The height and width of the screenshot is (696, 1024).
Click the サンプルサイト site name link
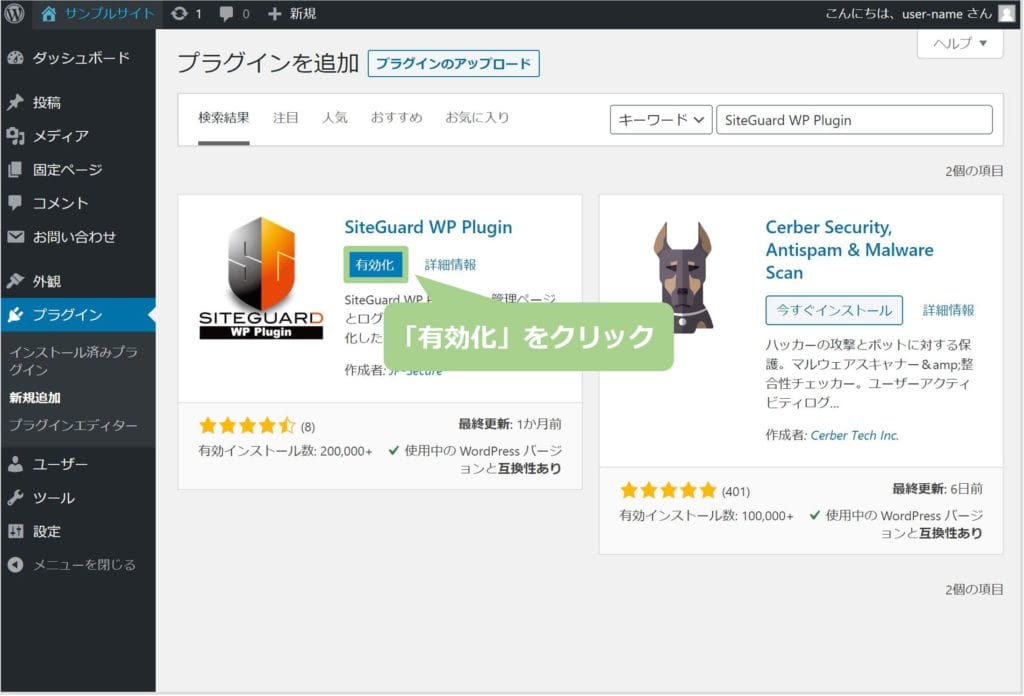[x=109, y=14]
